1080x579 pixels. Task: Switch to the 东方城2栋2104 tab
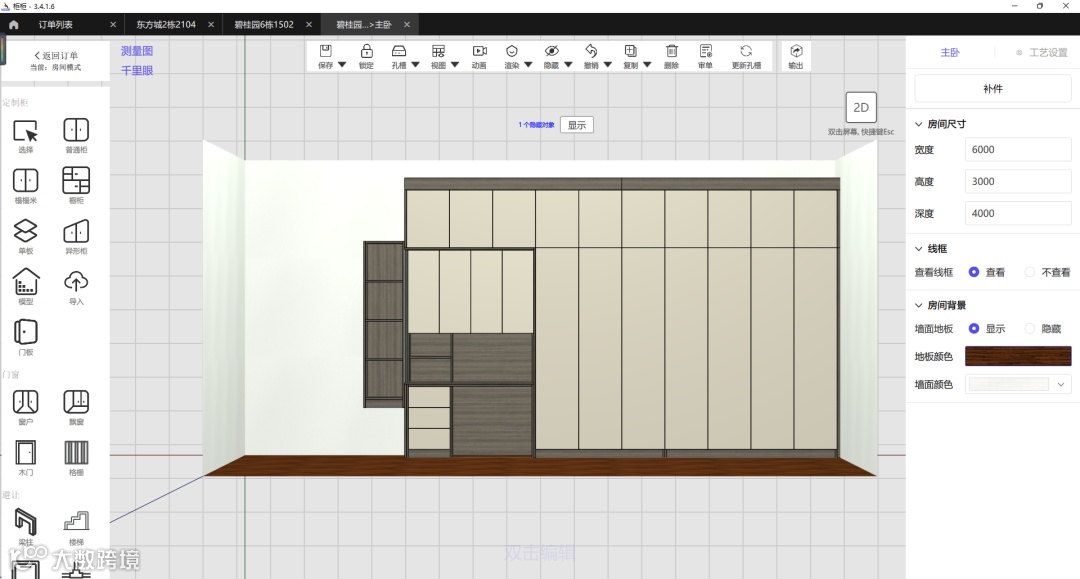pos(166,24)
